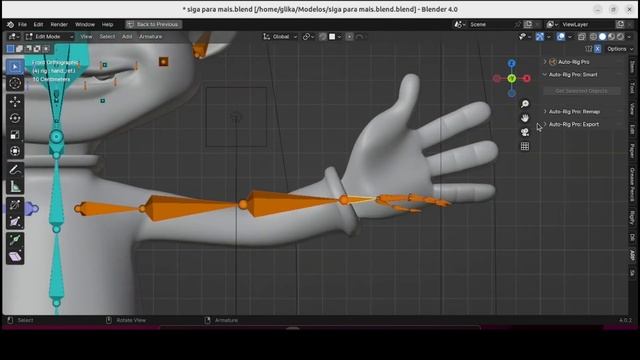The height and width of the screenshot is (360, 640).
Task: Click the pan view hand icon
Action: click(525, 118)
